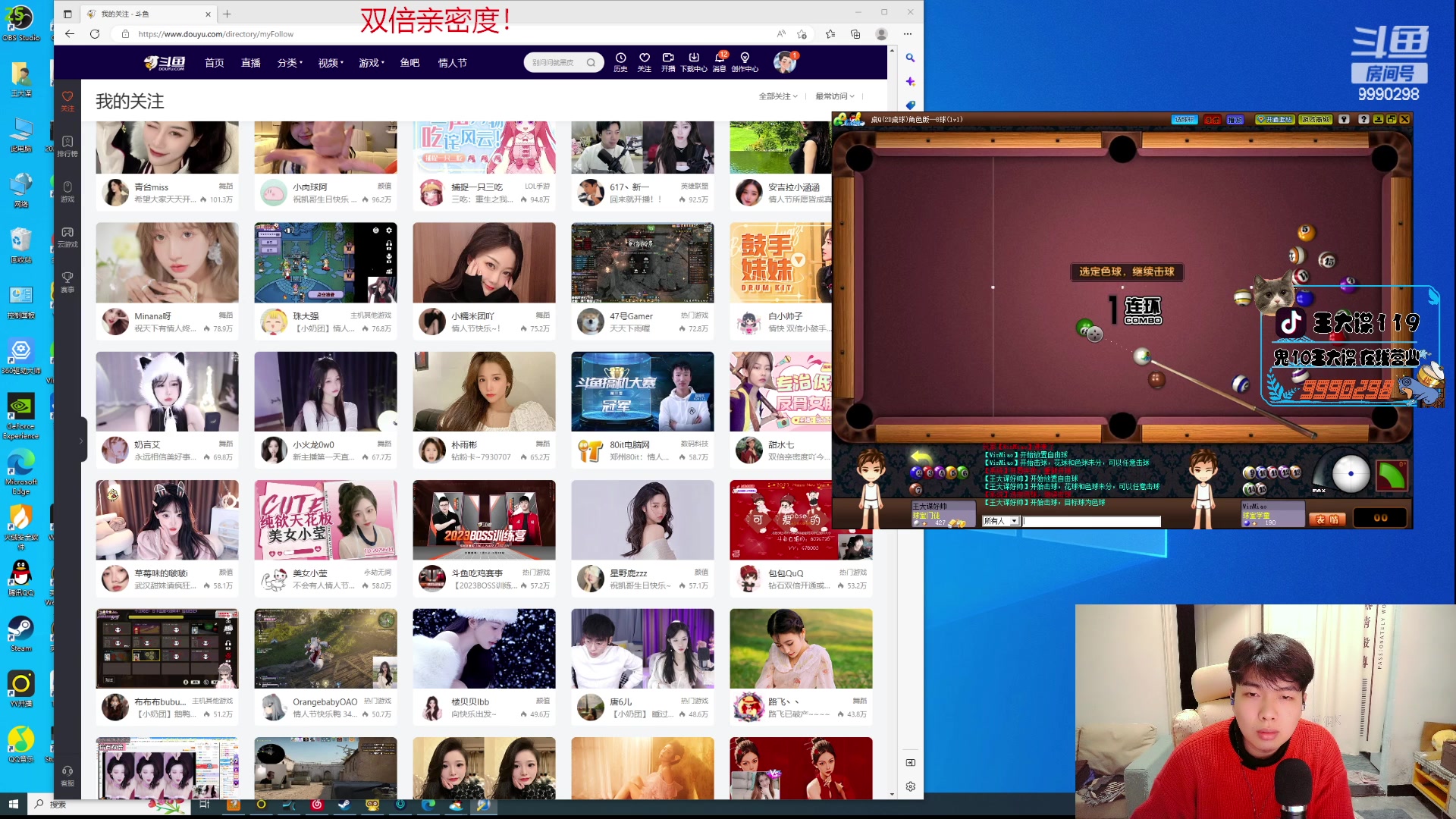This screenshot has width=1456, height=819.
Task: Select the 我的关注 - 斗鱼 browser tab
Action: tap(148, 14)
